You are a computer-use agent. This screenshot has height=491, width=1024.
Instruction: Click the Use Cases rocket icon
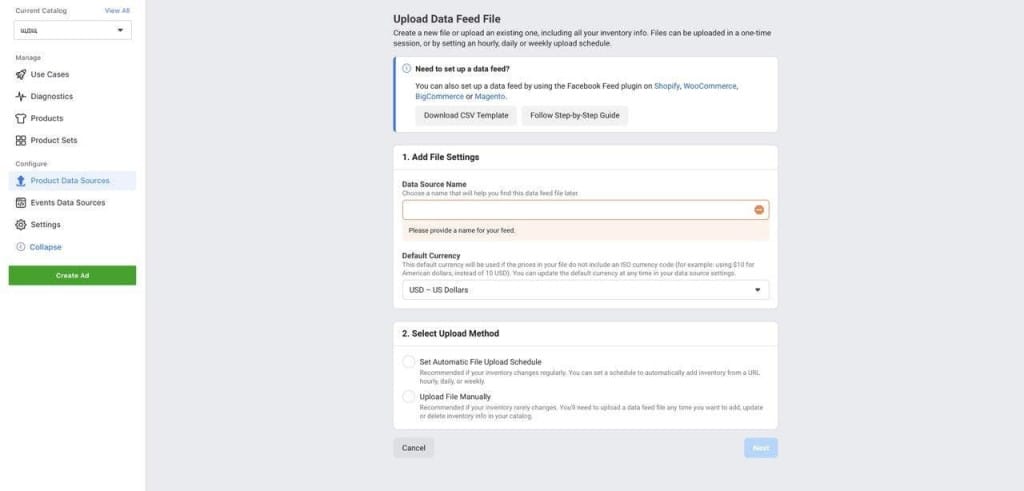[x=21, y=75]
